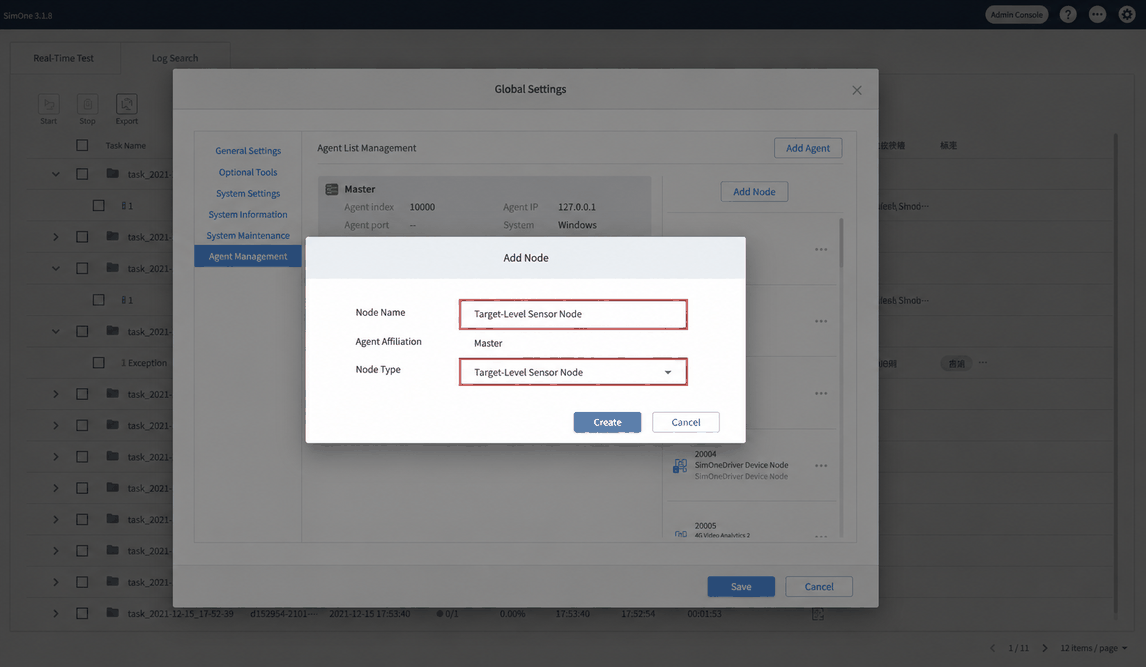Click the Agent index value 10000
The height and width of the screenshot is (667, 1146).
[422, 207]
